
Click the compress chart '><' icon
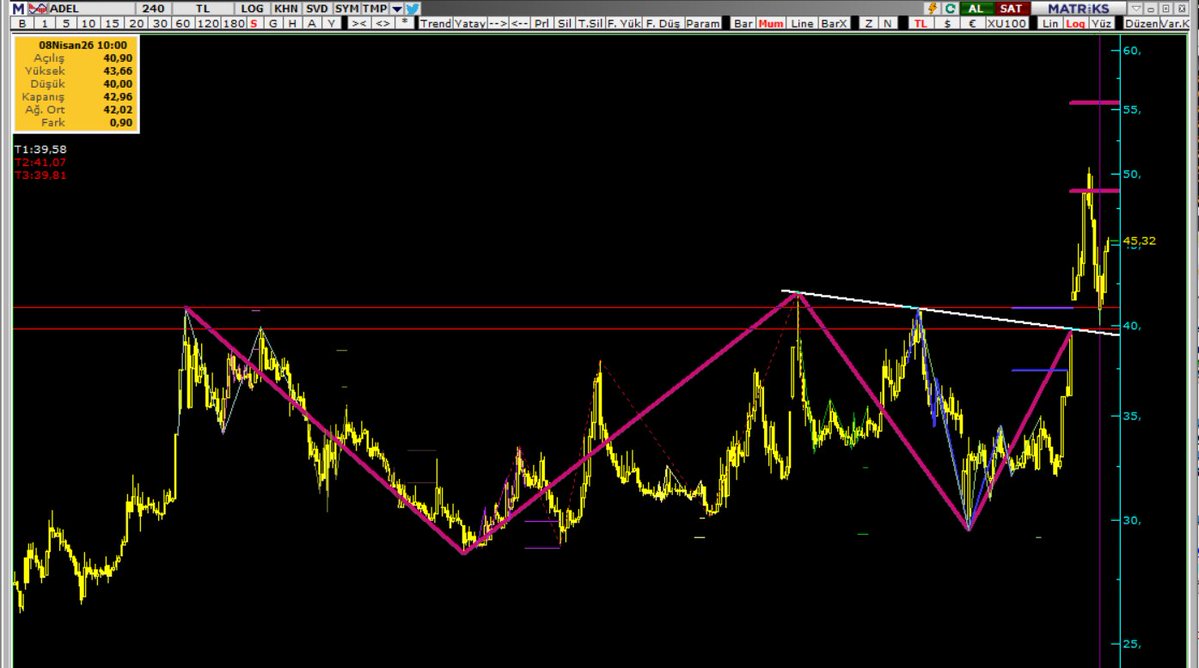tap(358, 24)
